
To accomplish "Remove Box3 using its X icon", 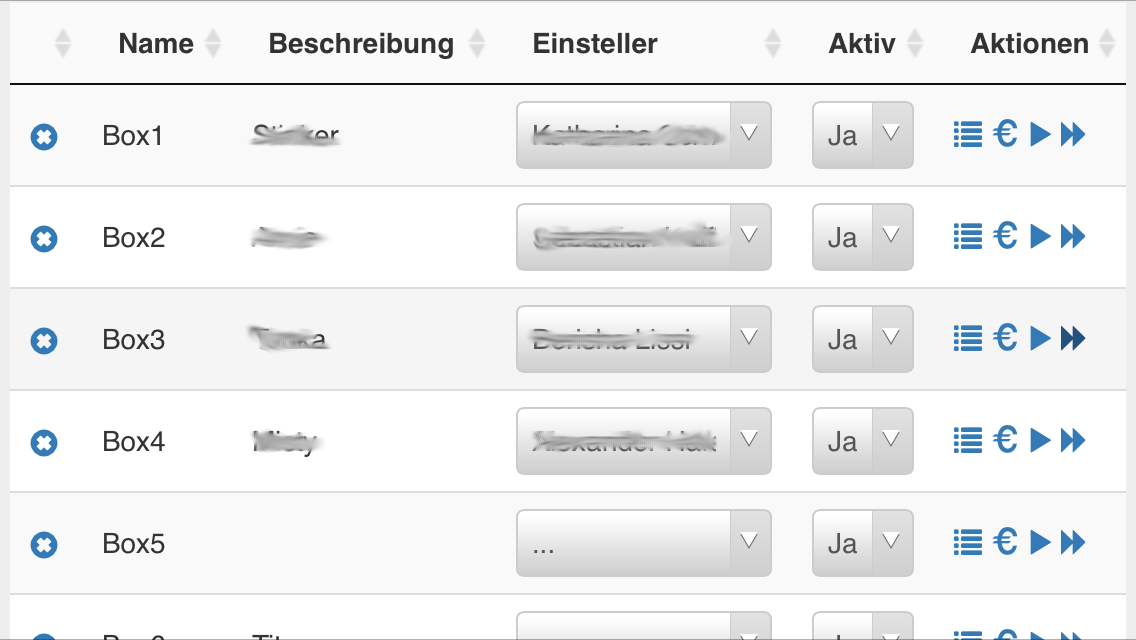I will click(44, 341).
